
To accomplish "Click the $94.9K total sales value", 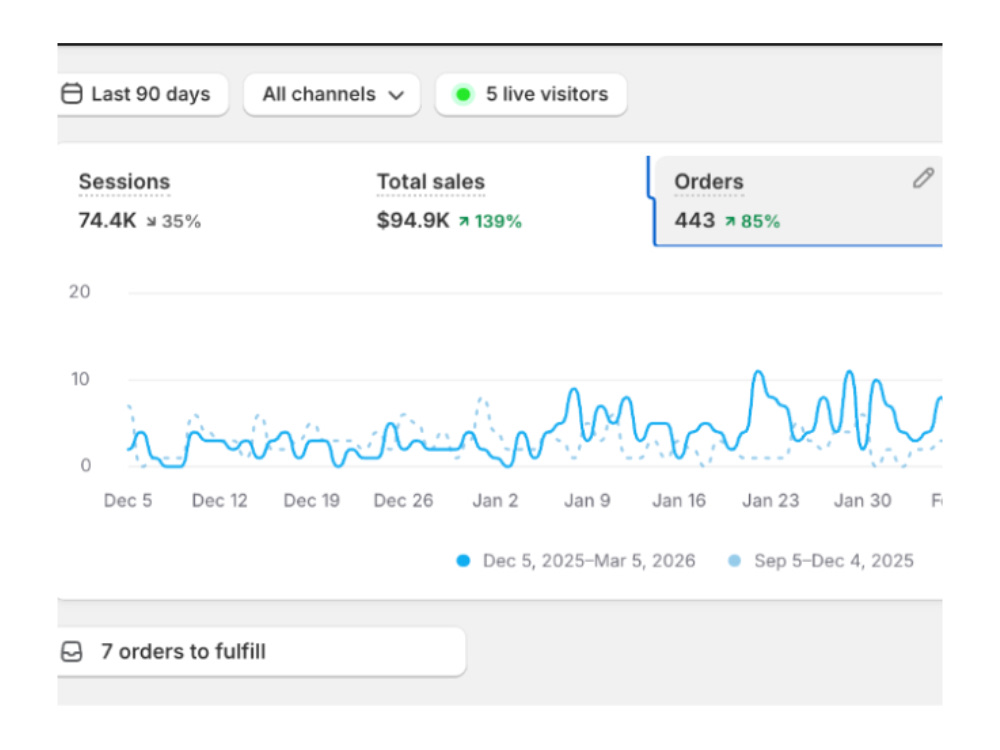I will [413, 221].
